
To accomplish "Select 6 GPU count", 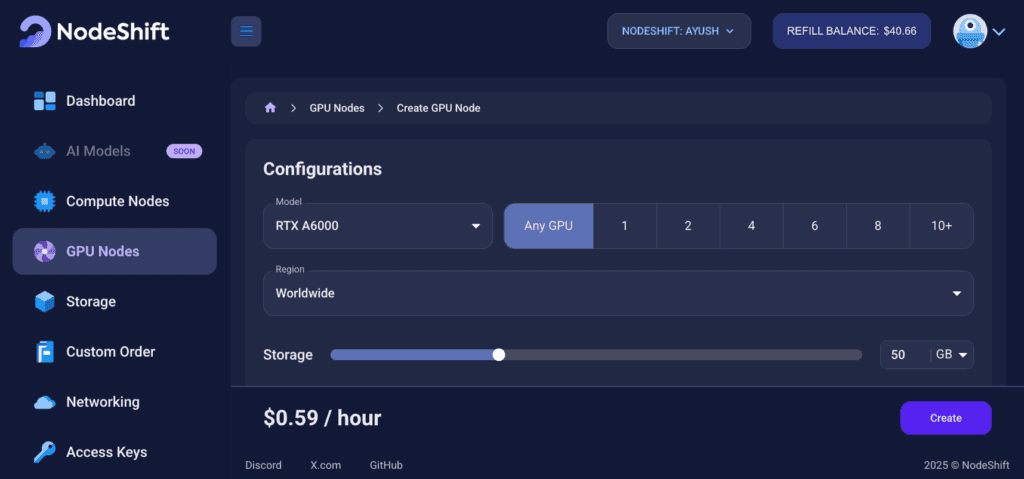I will coord(814,226).
